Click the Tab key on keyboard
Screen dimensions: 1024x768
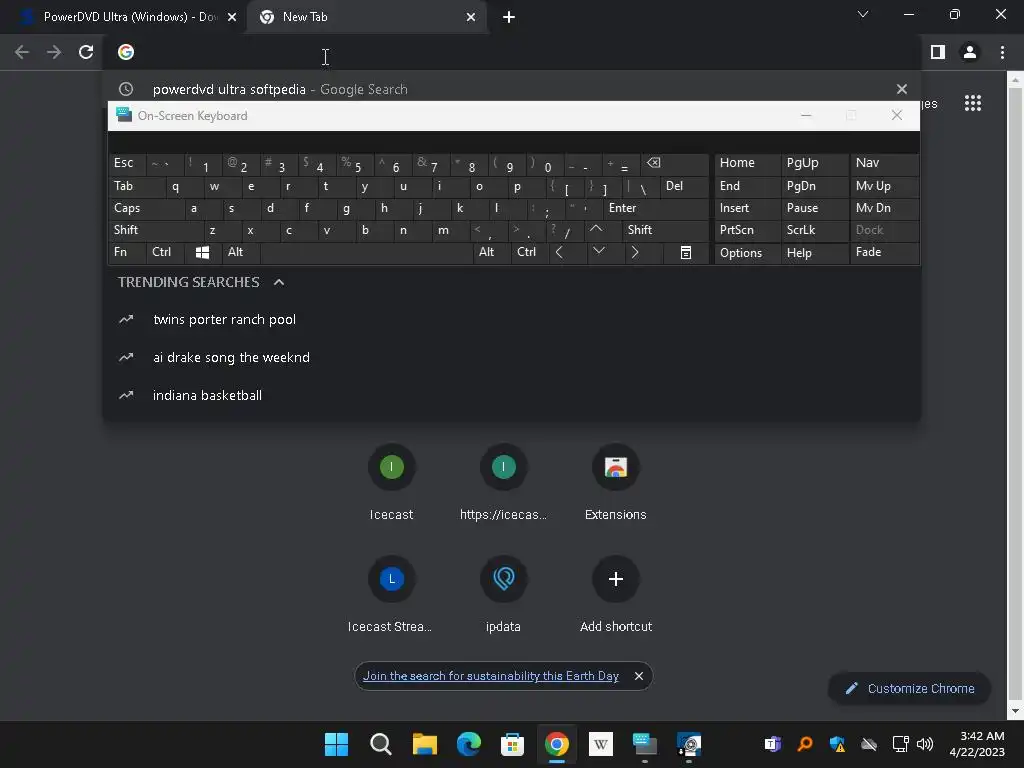[x=136, y=187]
